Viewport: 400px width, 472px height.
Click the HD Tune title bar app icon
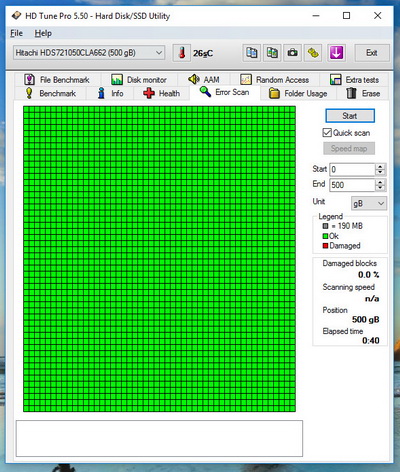[x=16, y=16]
